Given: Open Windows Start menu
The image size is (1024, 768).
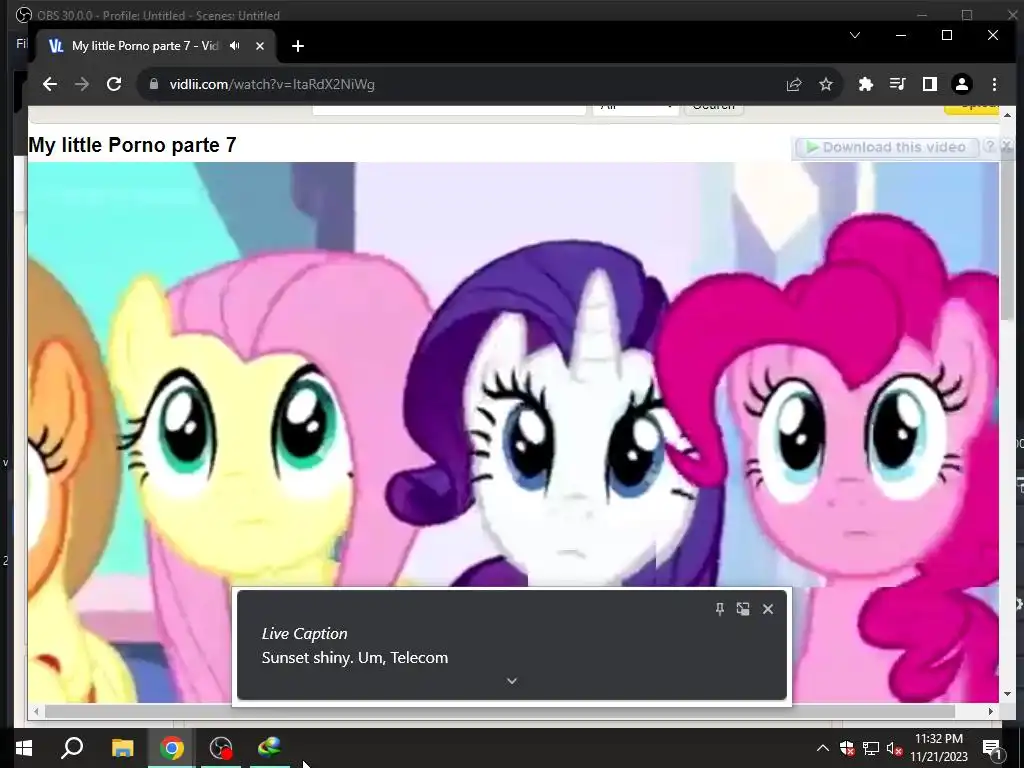Looking at the screenshot, I should coord(24,748).
